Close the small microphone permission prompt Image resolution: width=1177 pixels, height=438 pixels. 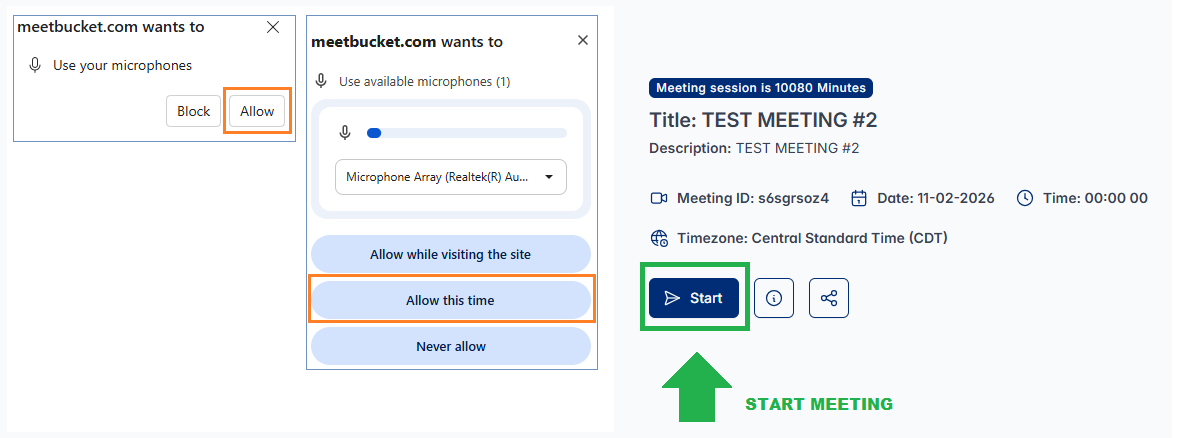(273, 27)
